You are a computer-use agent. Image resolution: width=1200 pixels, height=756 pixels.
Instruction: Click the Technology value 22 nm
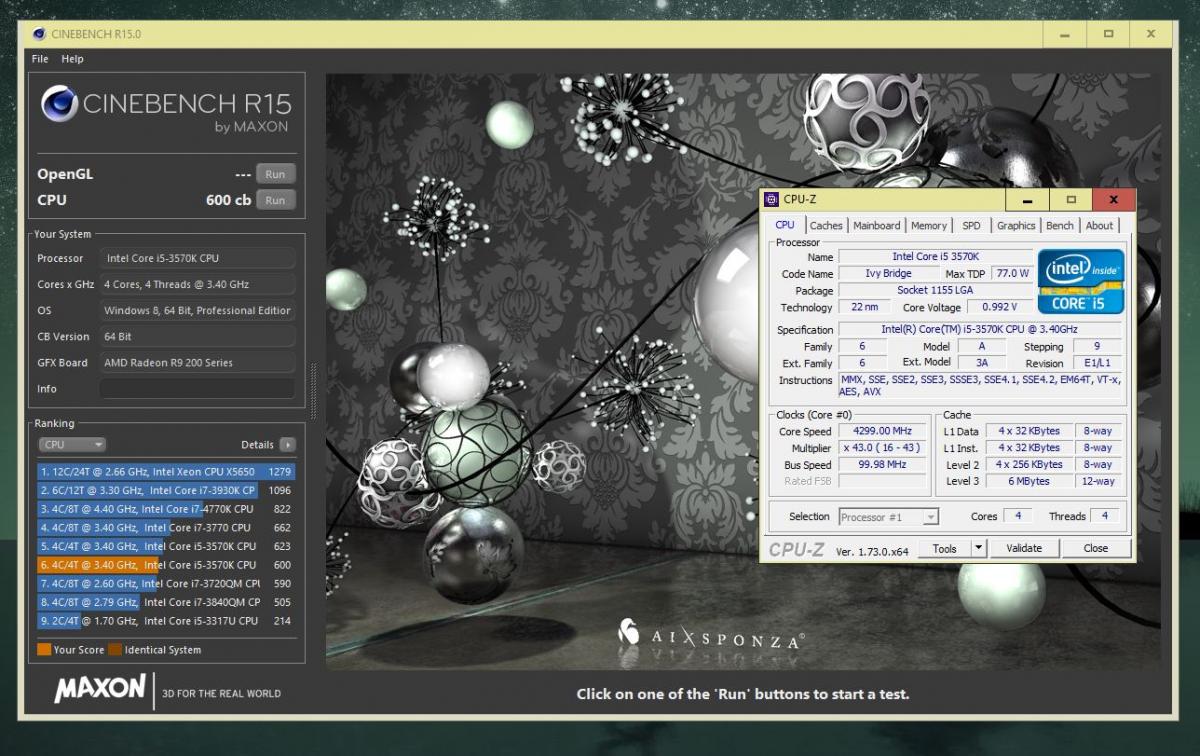[x=864, y=307]
